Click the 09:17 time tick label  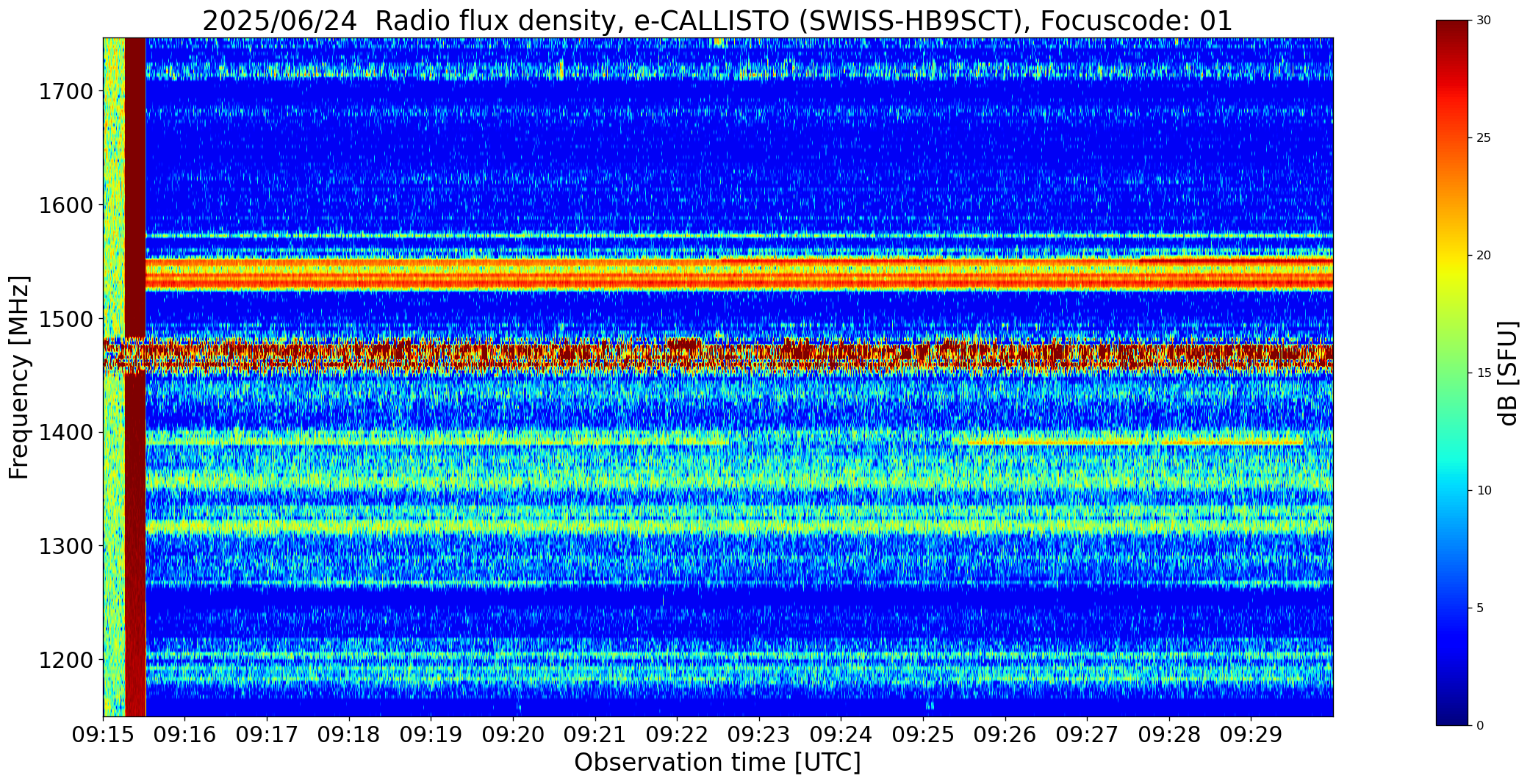coord(267,735)
